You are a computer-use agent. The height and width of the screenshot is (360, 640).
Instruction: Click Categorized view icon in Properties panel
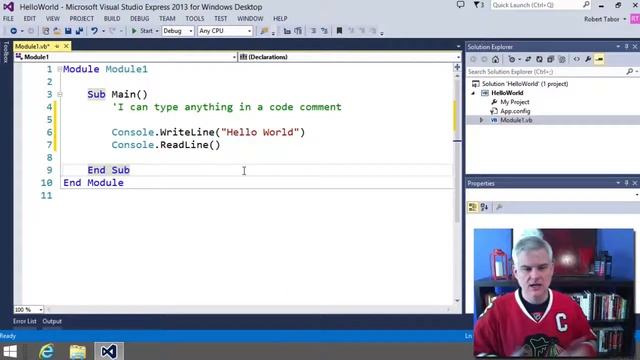473,207
